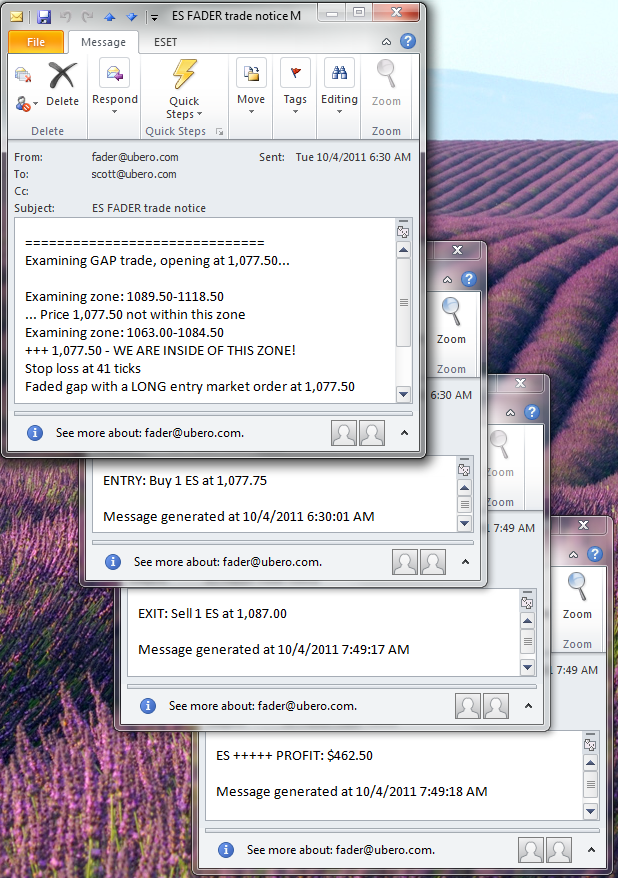
Task: Click message body scroll up arrow
Action: pyautogui.click(x=403, y=250)
